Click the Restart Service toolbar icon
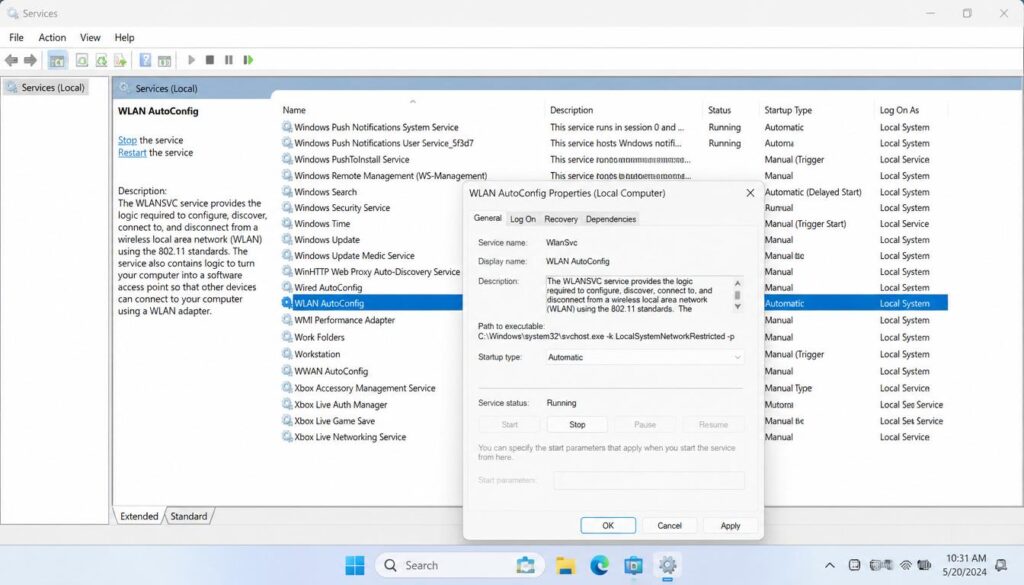Image resolution: width=1024 pixels, height=585 pixels. 248,60
